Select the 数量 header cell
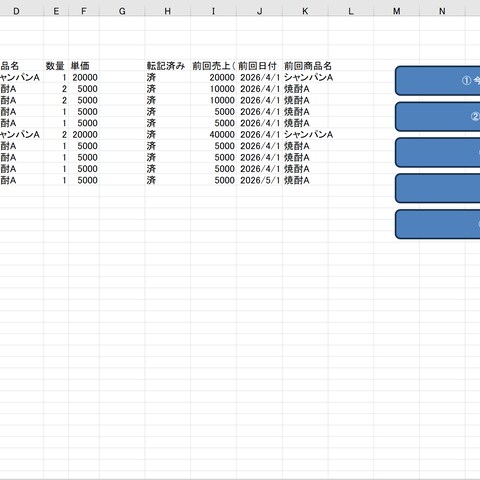The width and height of the screenshot is (480, 480). (x=56, y=66)
